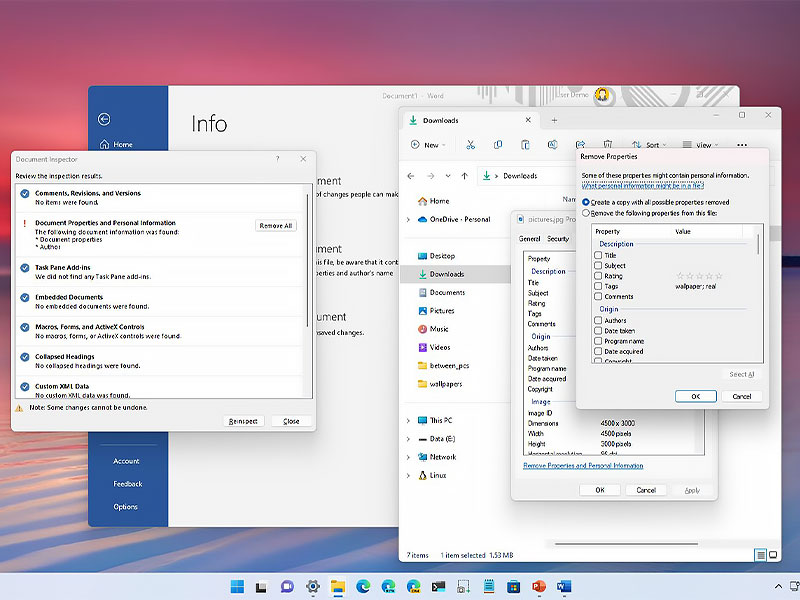The height and width of the screenshot is (600, 800).
Task: Check the Subject property checkbox
Action: tap(598, 265)
